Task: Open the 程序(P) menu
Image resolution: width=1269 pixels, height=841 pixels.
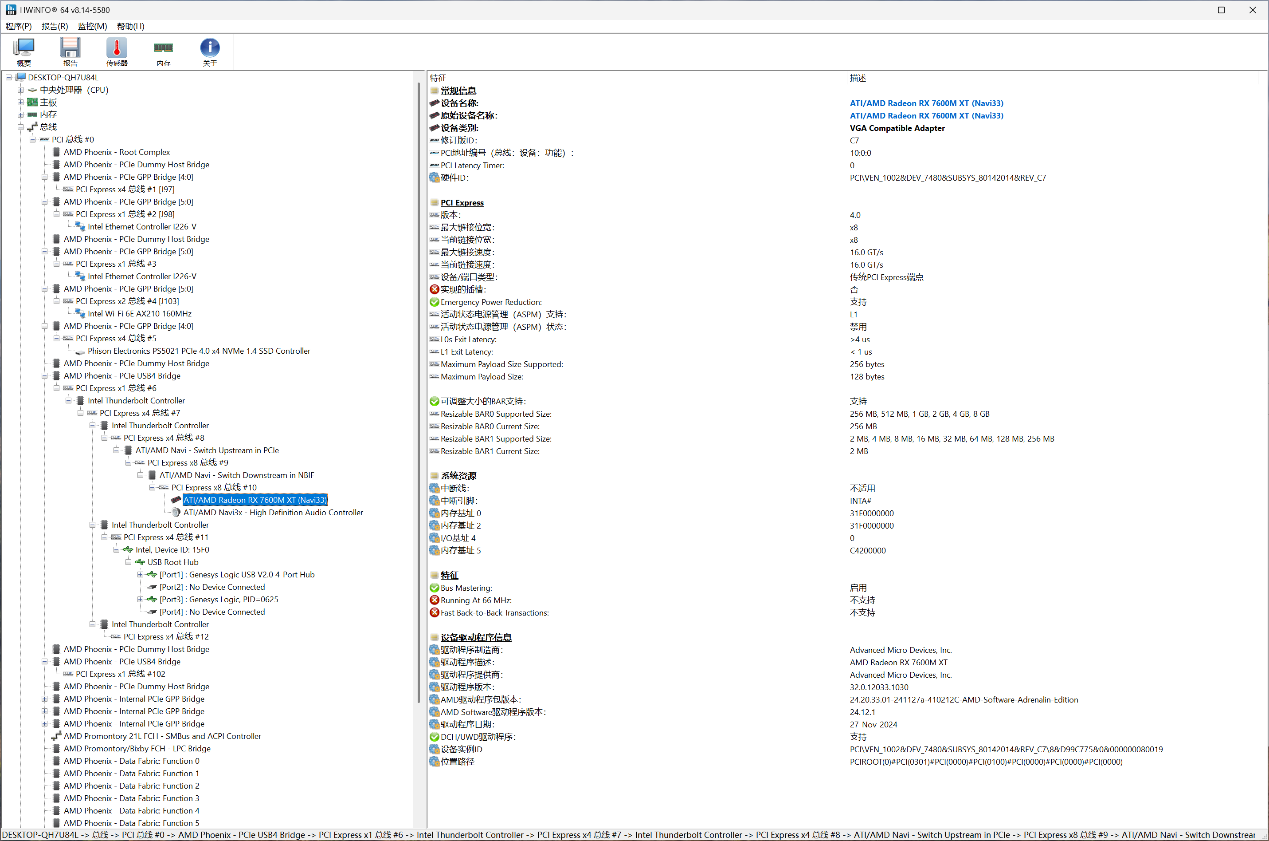Action: 19,26
